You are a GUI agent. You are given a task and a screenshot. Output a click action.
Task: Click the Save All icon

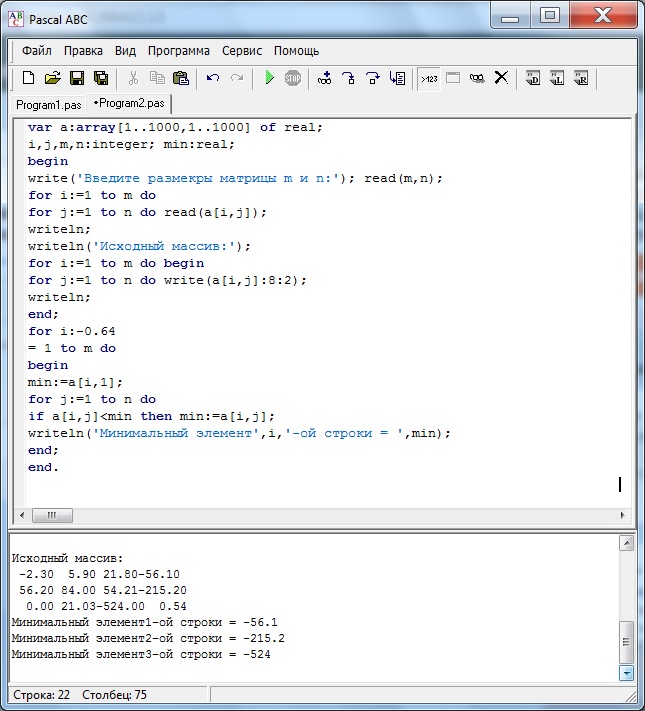(100, 78)
